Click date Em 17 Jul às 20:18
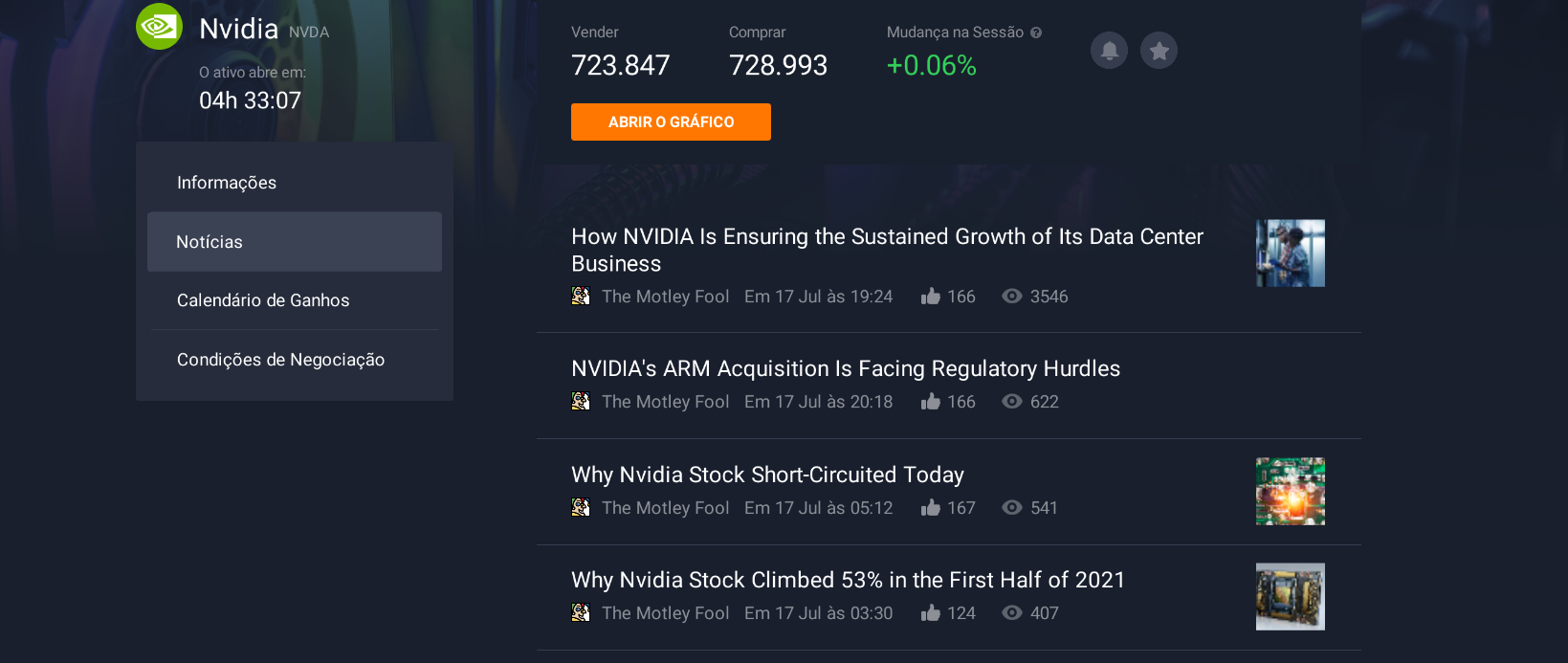Screen dimensions: 1568x663 pos(818,402)
